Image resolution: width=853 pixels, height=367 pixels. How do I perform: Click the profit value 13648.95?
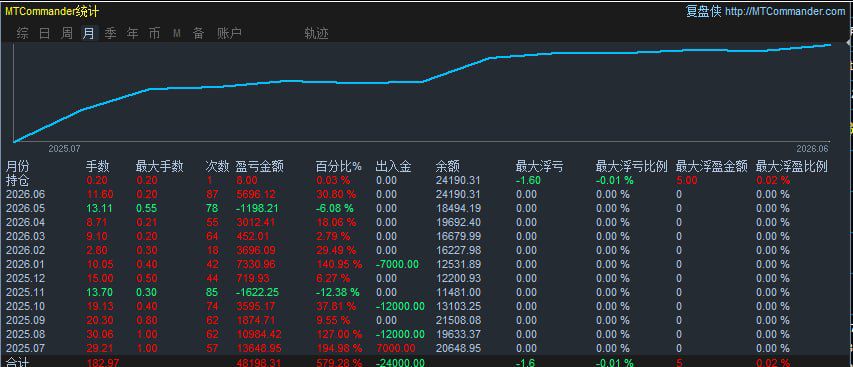(x=258, y=348)
